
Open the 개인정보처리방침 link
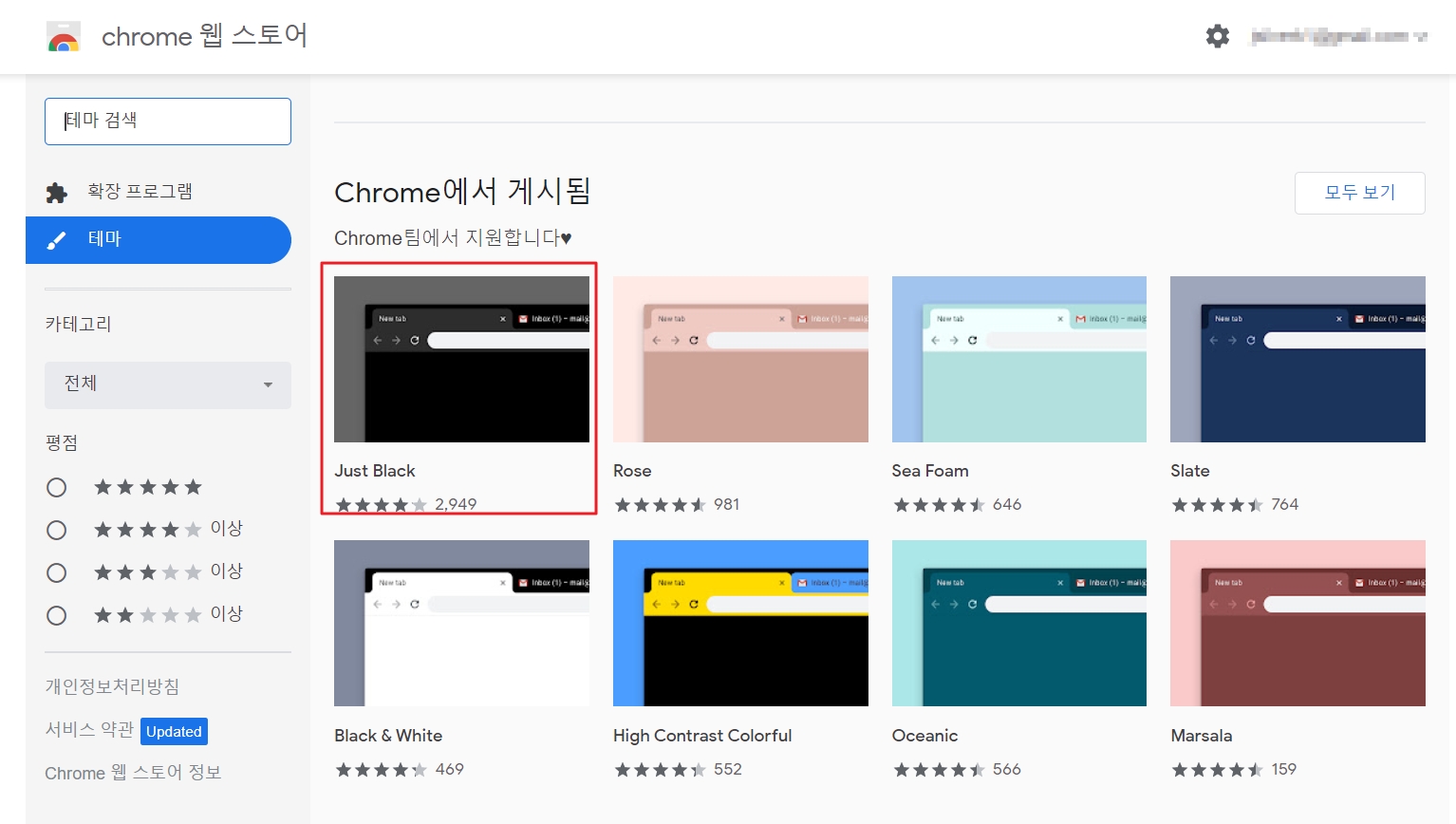pyautogui.click(x=112, y=686)
